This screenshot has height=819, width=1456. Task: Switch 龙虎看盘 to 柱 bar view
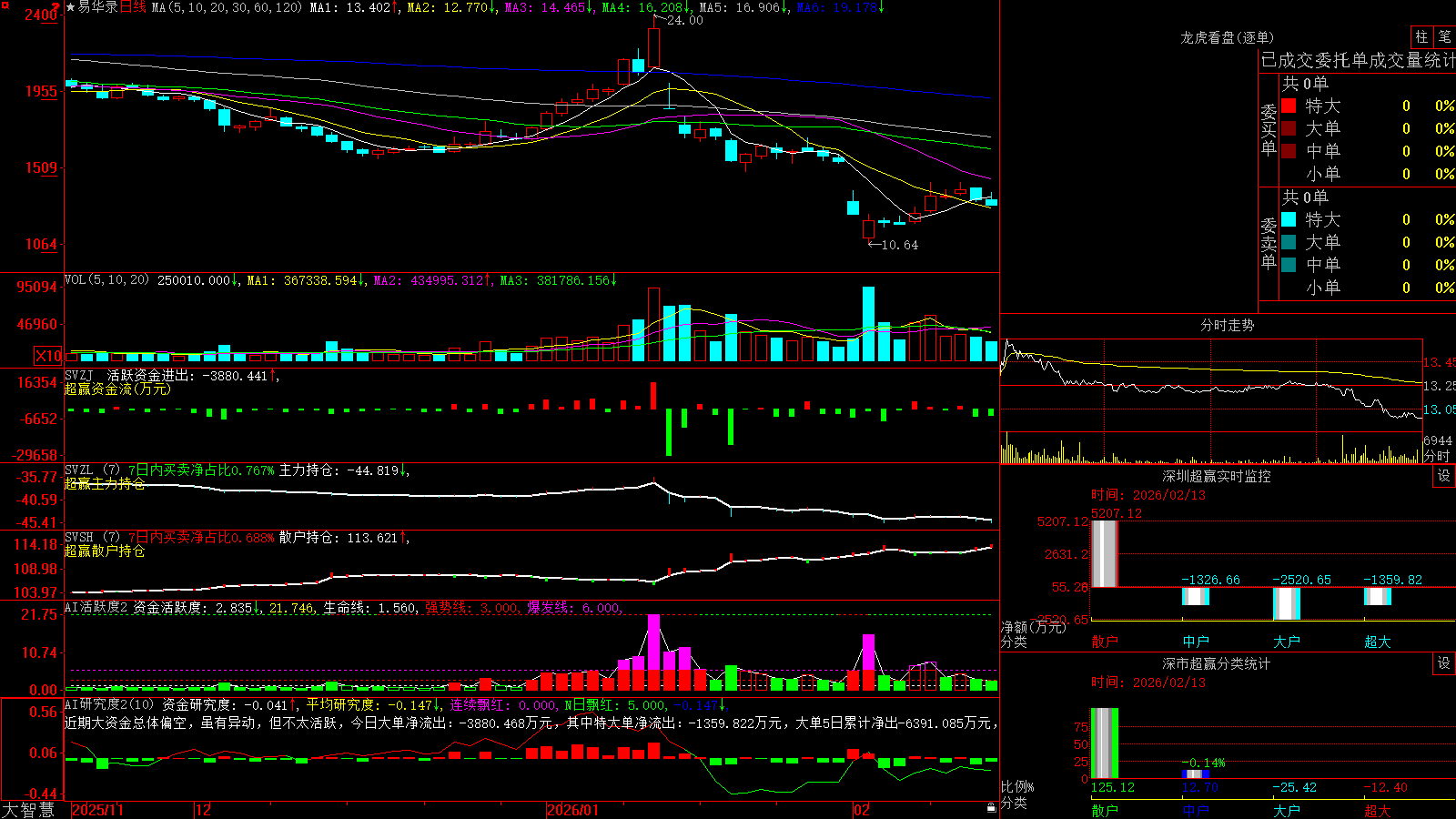(x=1421, y=36)
